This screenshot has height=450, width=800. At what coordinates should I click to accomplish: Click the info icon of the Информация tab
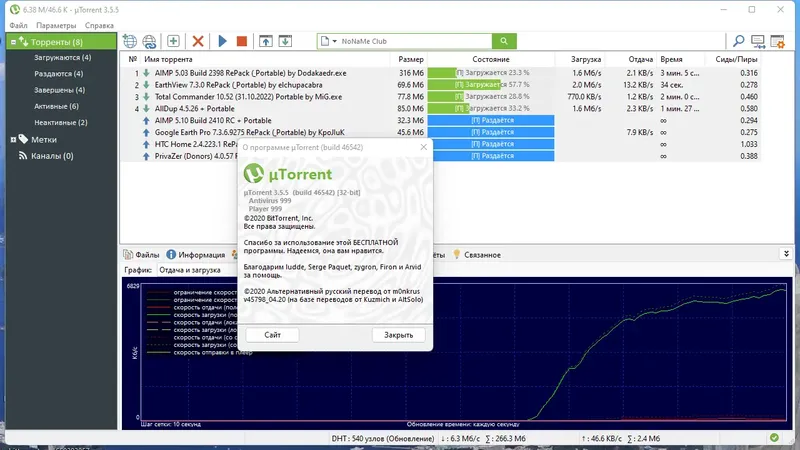[171, 254]
